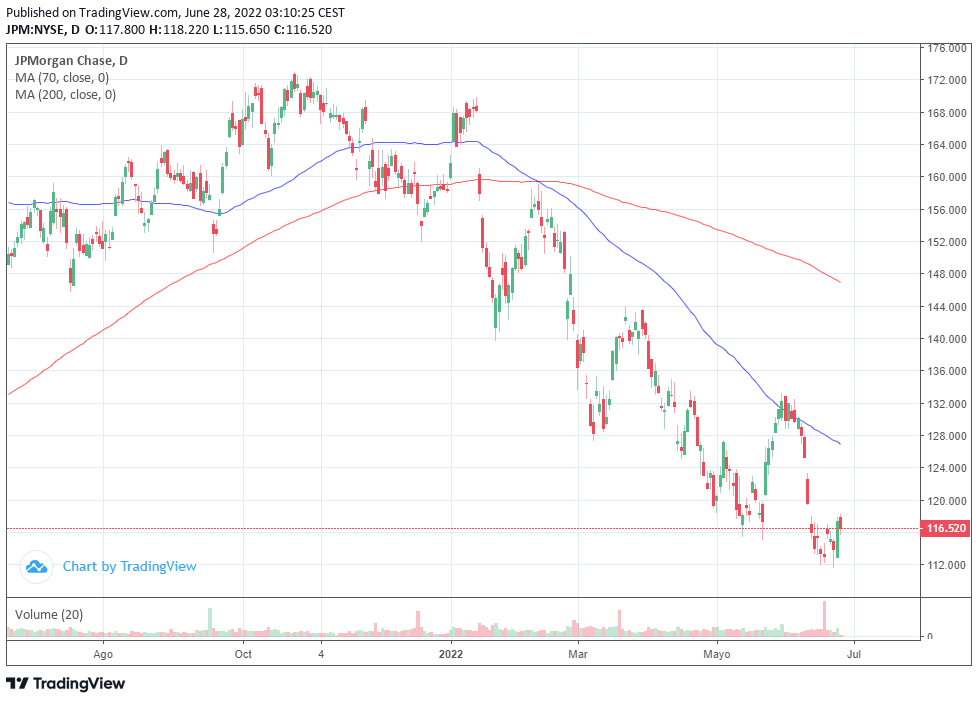Click the 'Oct' date axis label
The height and width of the screenshot is (702, 978).
pyautogui.click(x=243, y=654)
